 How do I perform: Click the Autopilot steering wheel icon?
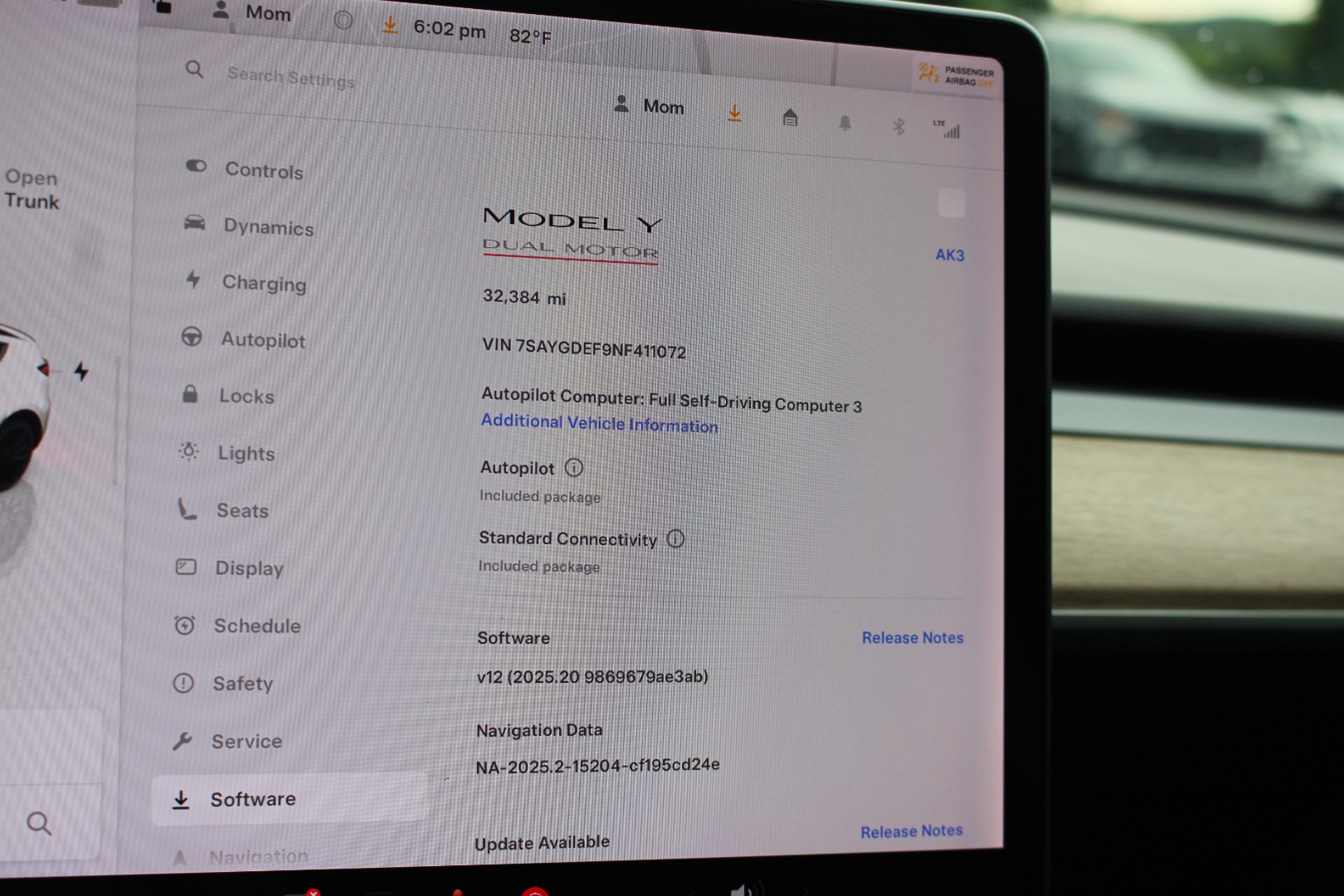[x=191, y=336]
